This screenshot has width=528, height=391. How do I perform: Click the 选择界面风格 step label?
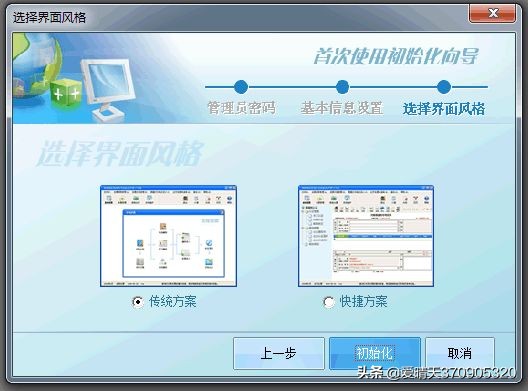point(444,108)
